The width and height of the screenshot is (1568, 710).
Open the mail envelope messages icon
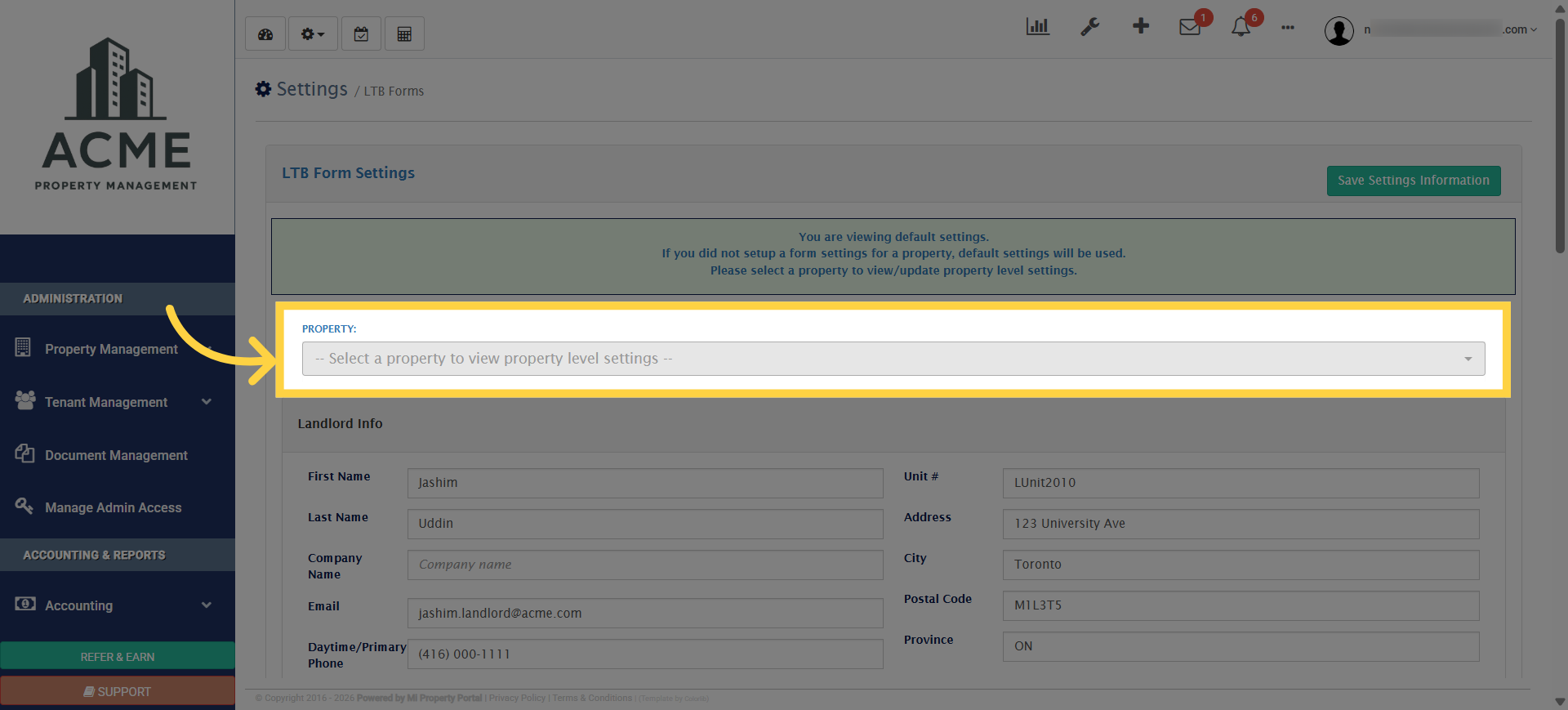[x=1190, y=27]
